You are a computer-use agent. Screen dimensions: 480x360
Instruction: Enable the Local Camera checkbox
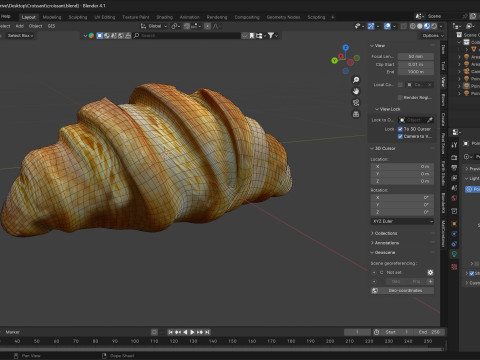(400, 85)
